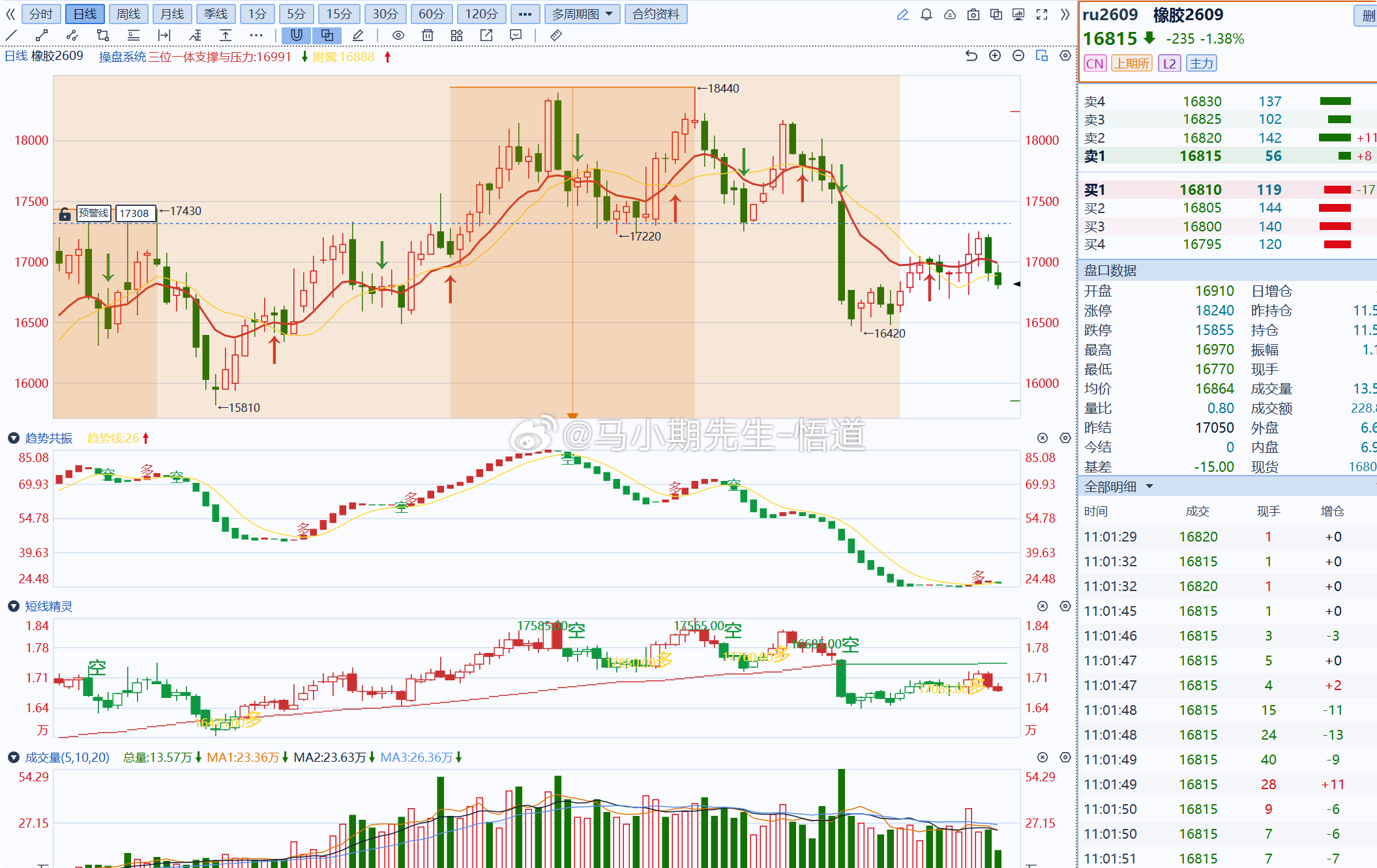
Task: Select the trend line drawing tool
Action: [11, 35]
